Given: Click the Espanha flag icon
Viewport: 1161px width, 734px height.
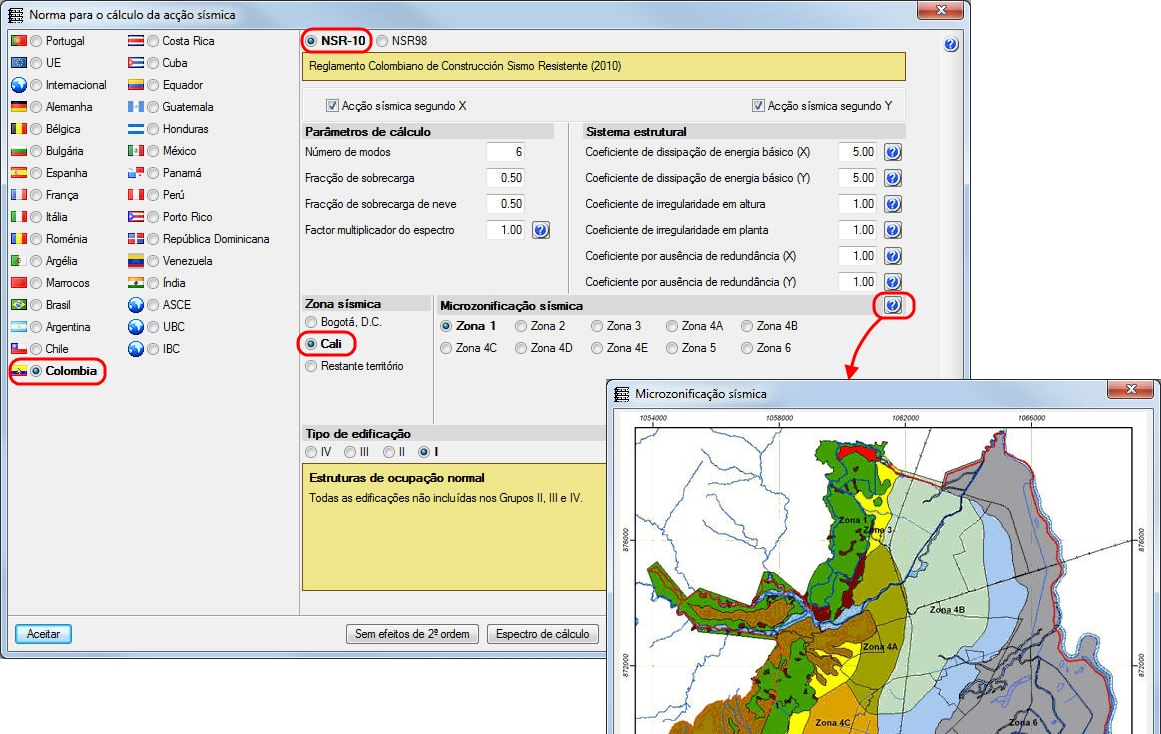Looking at the screenshot, I should coord(19,173).
